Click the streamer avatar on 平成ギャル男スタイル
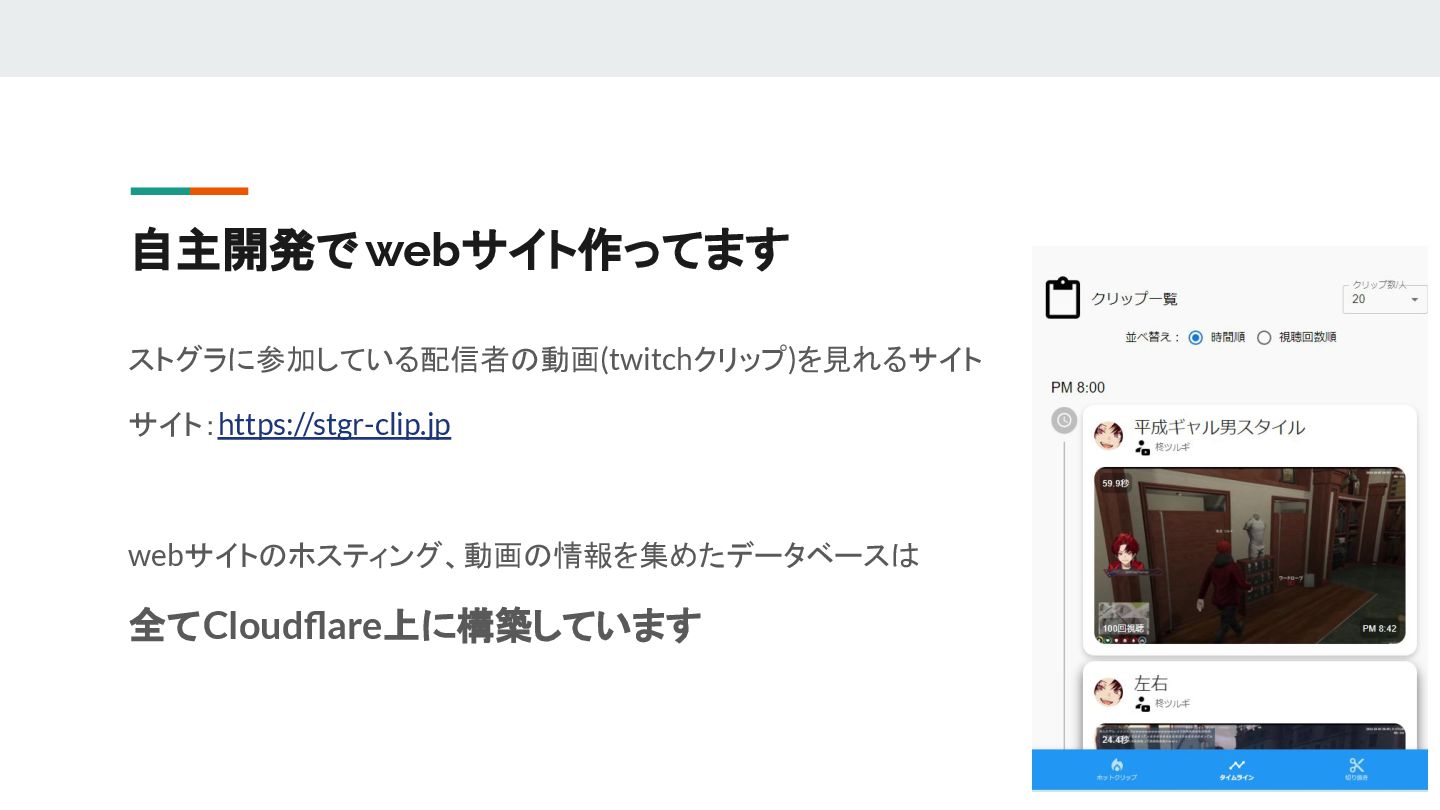 point(1108,436)
